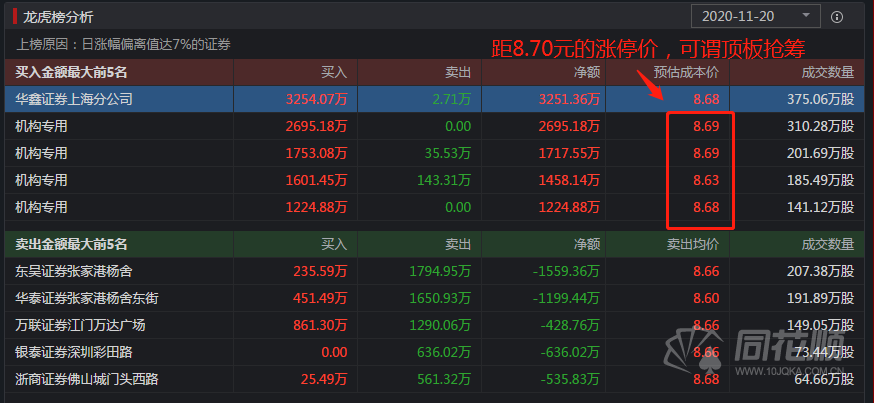
Task: Select the 机构专用 row with 2695.18万 buy
Action: [x=436, y=126]
